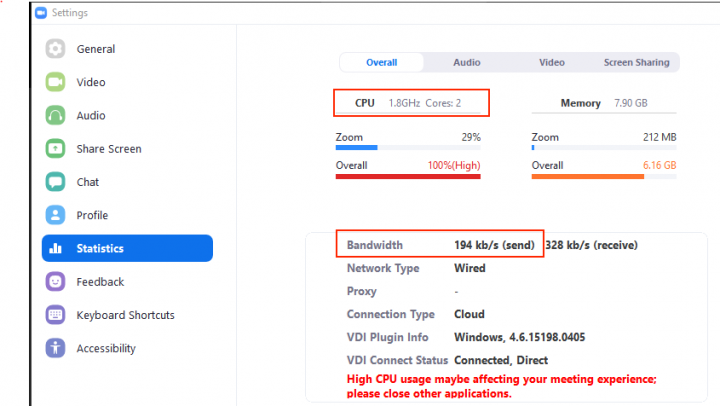Click the orange Overall memory usage bar
This screenshot has width=720, height=406.
(x=587, y=177)
